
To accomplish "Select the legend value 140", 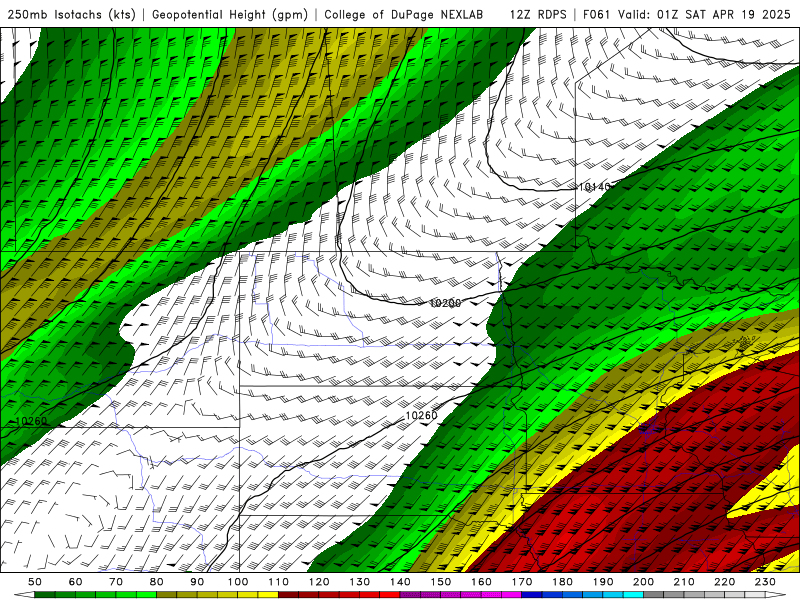I will click(400, 582).
